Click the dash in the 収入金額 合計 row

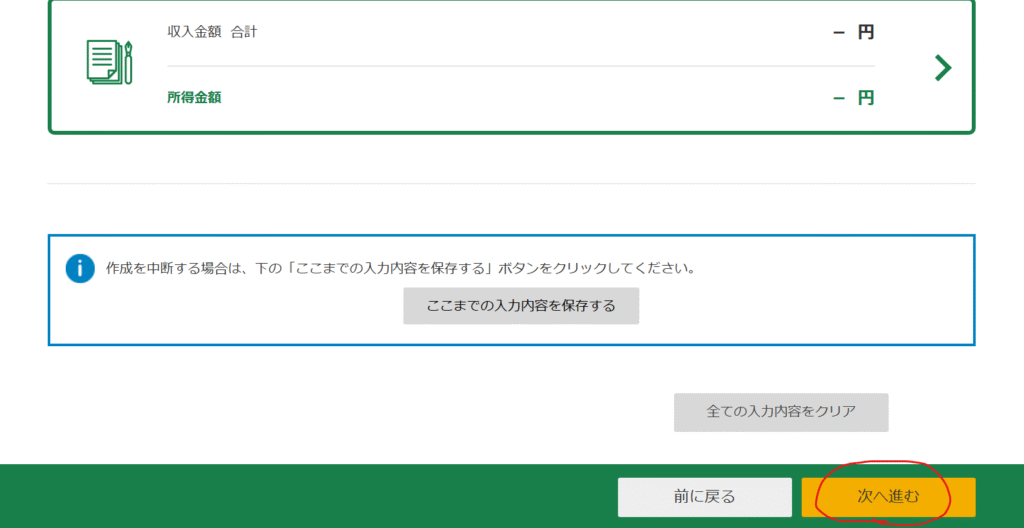coord(839,32)
